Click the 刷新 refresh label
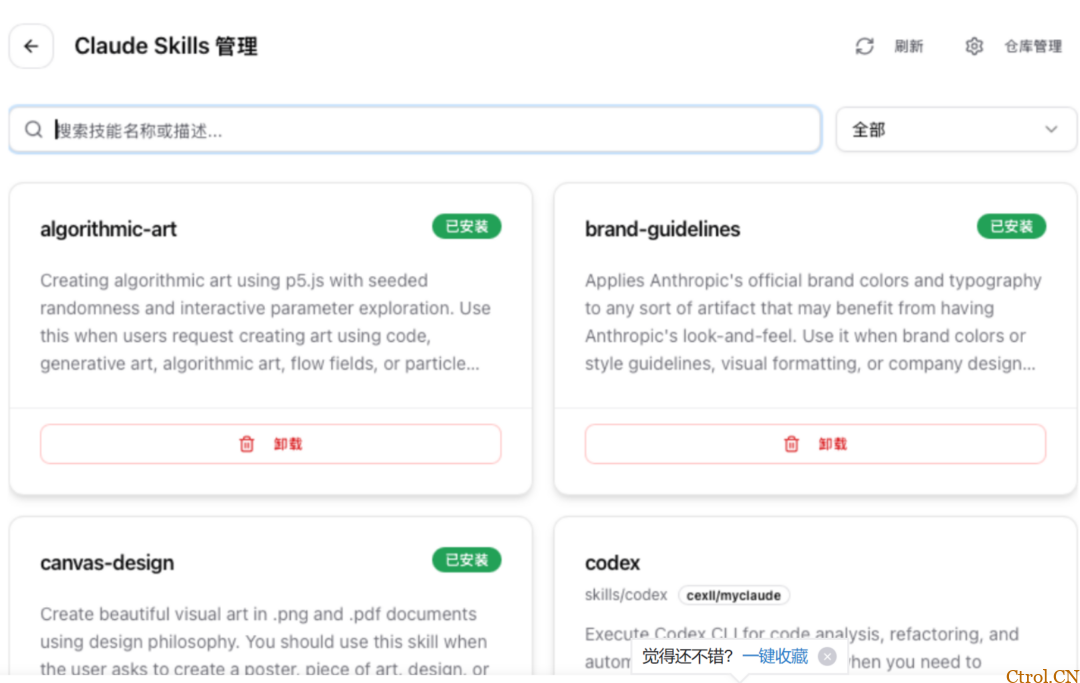Viewport: 1080px width, 683px height. pyautogui.click(x=908, y=46)
